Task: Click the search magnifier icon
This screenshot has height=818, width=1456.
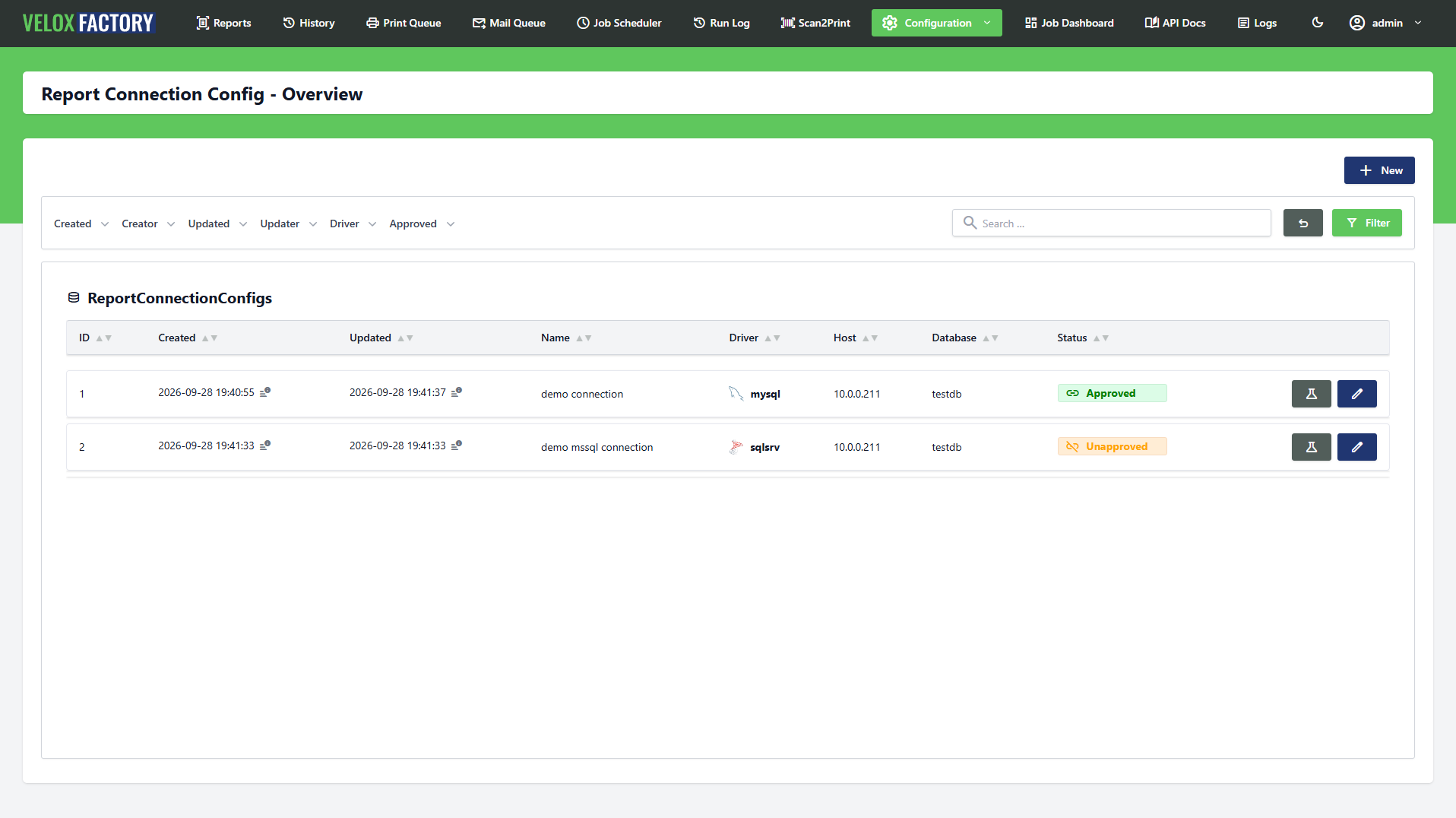Action: (x=970, y=223)
